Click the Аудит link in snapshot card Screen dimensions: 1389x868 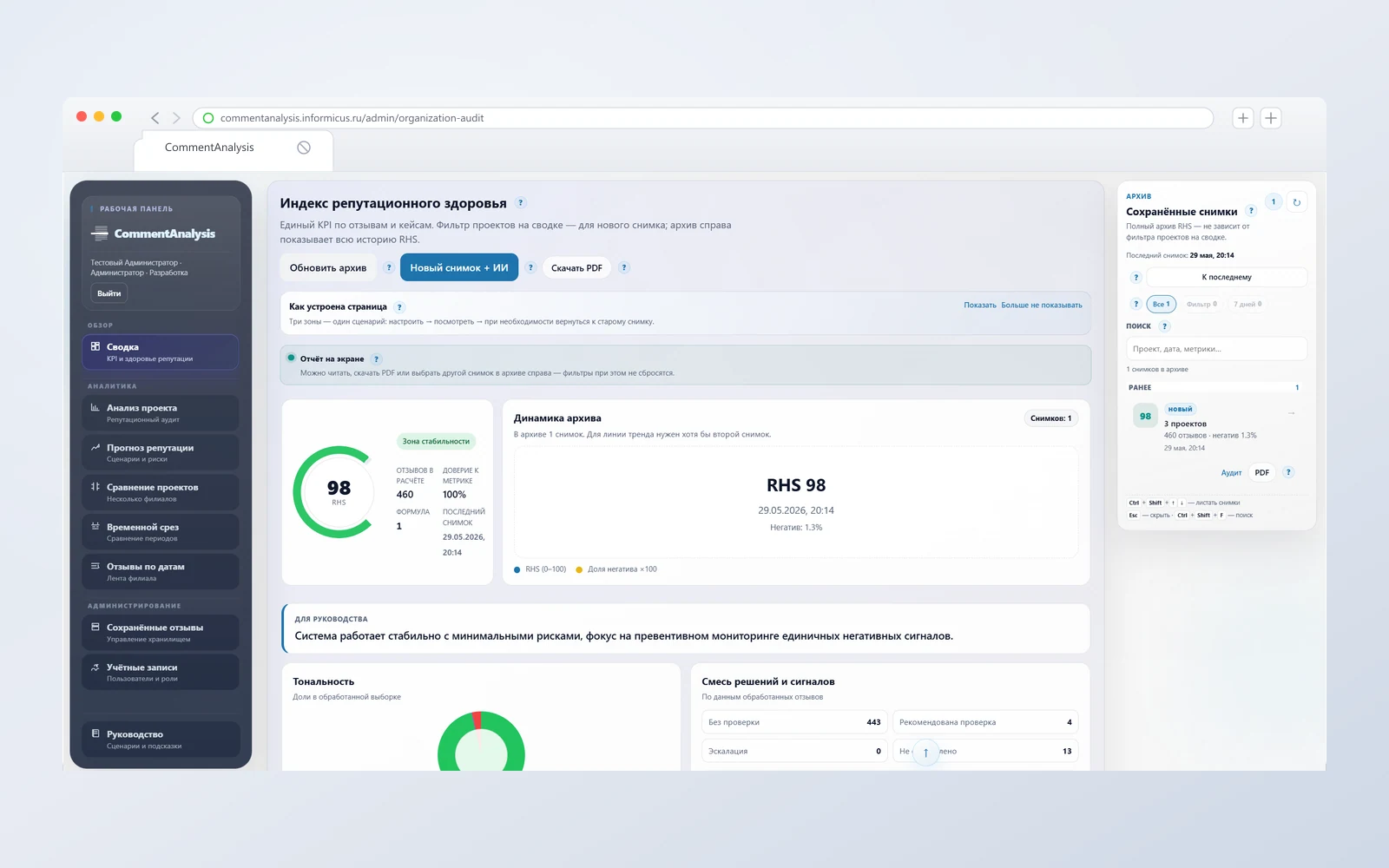1231,473
